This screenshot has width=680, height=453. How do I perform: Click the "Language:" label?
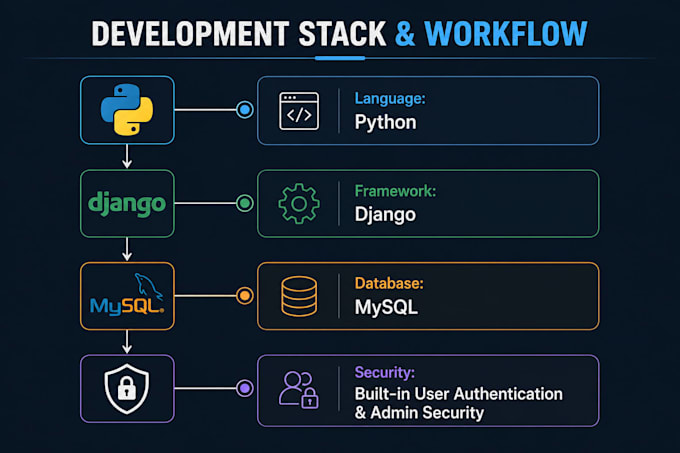pyautogui.click(x=390, y=98)
